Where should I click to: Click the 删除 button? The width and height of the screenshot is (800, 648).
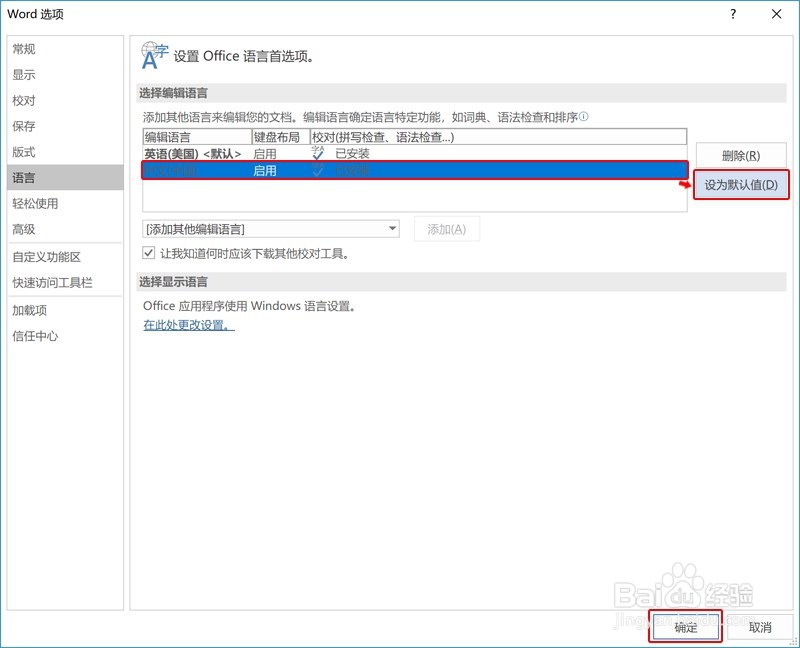pos(739,154)
